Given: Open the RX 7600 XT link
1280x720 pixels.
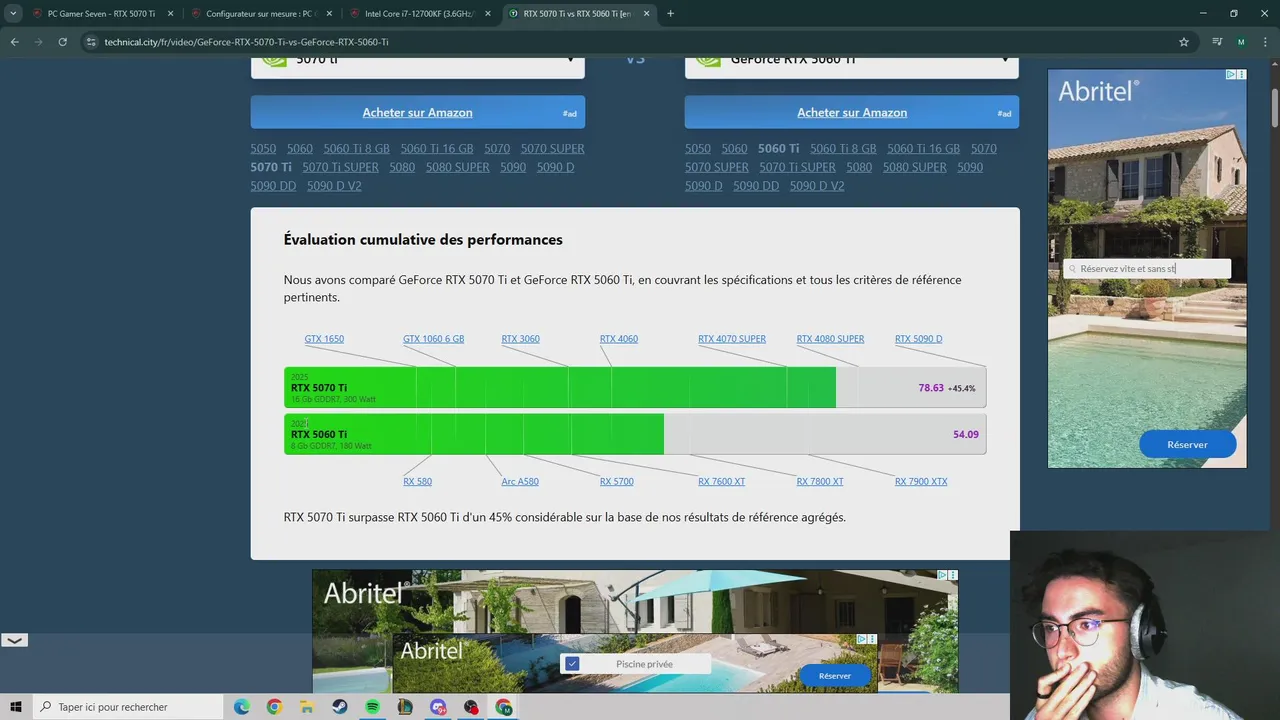Looking at the screenshot, I should pos(721,481).
